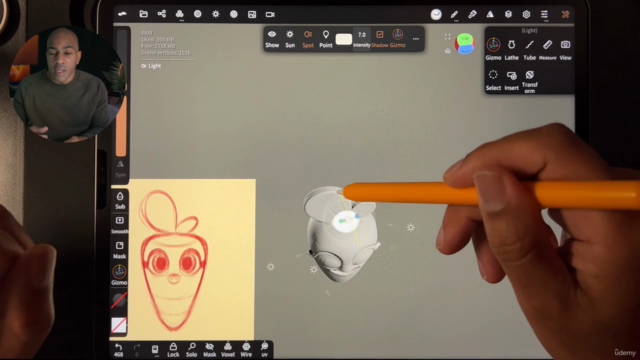Screen dimensions: 640x360
Task: Open the Camera menu in top bar
Action: [270, 14]
